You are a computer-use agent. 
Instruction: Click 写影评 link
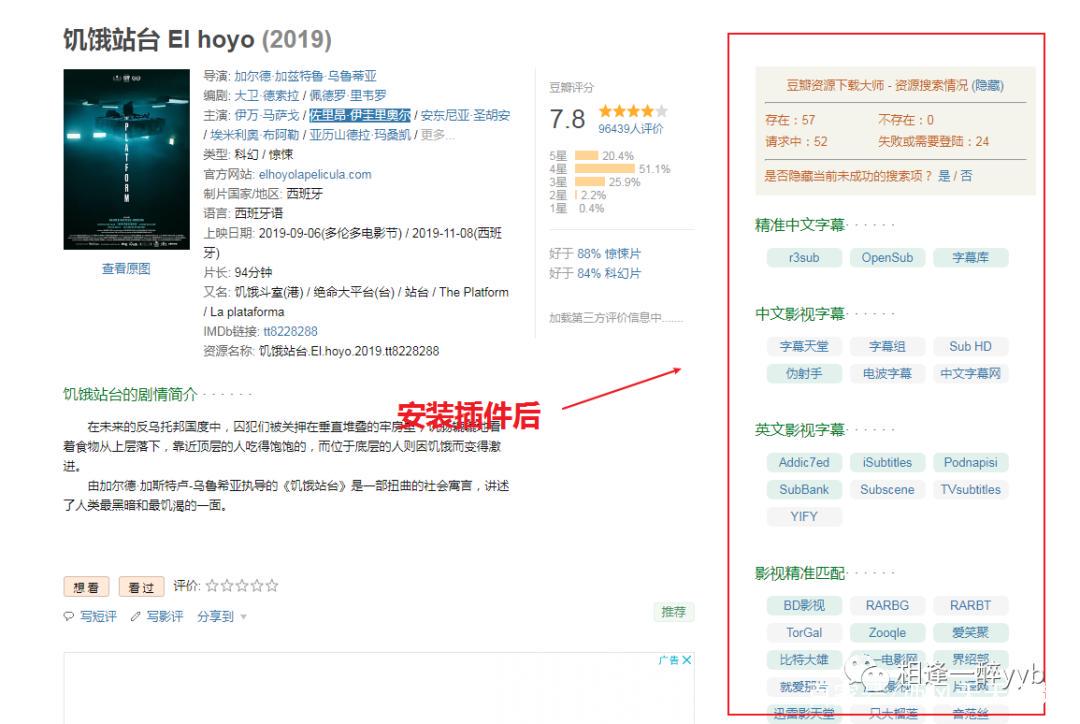pyautogui.click(x=165, y=617)
